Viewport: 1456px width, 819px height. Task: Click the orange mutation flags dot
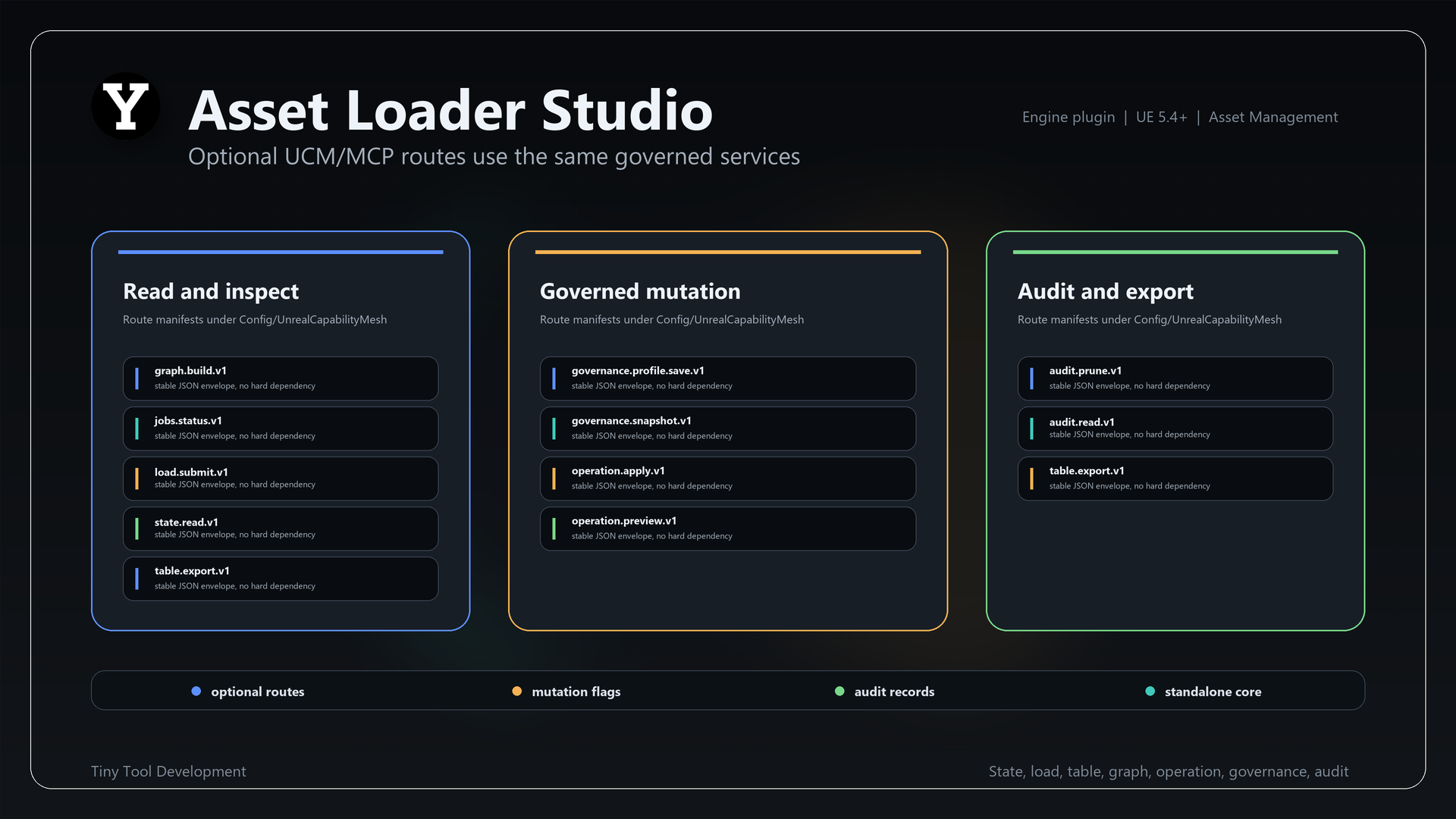[517, 691]
